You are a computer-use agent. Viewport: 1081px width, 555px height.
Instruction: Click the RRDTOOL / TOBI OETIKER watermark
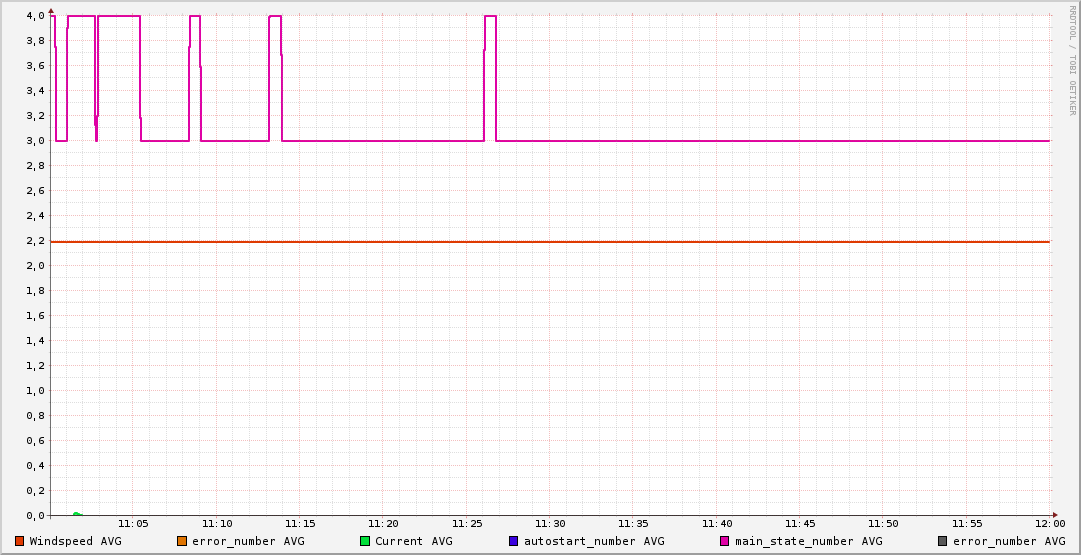(1071, 60)
